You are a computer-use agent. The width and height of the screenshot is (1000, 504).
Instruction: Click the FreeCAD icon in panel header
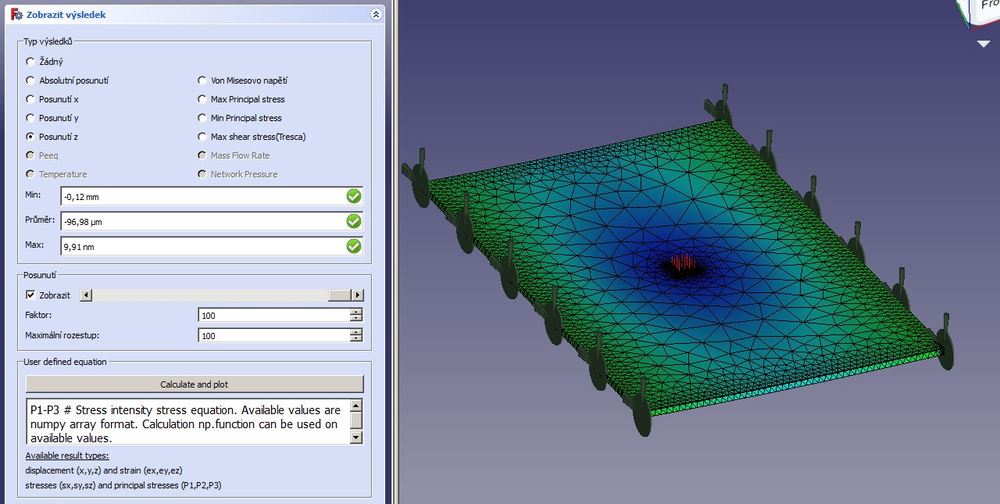click(15, 15)
